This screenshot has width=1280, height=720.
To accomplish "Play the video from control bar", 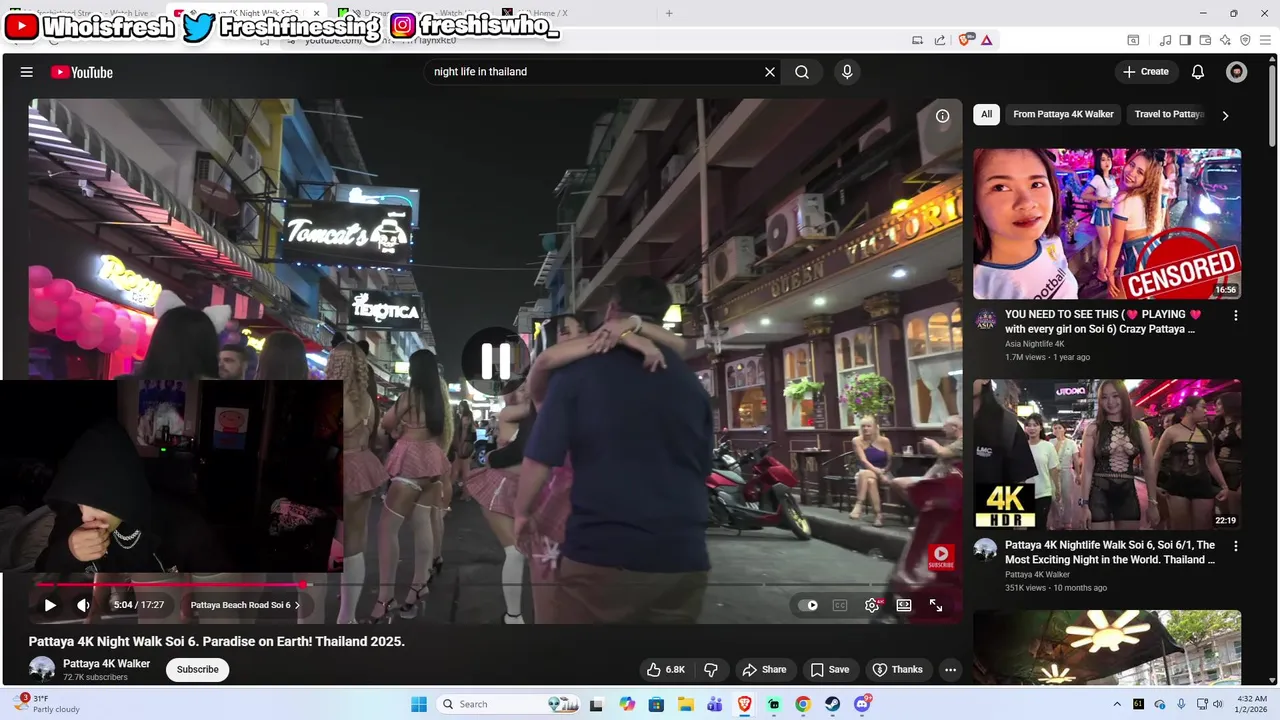I will point(50,605).
